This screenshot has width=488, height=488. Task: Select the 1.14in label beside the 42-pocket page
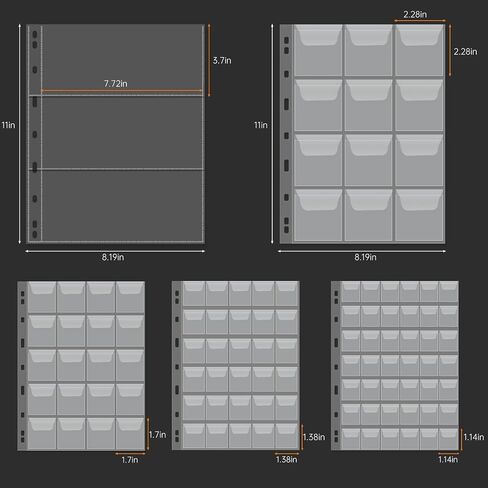click(x=474, y=437)
